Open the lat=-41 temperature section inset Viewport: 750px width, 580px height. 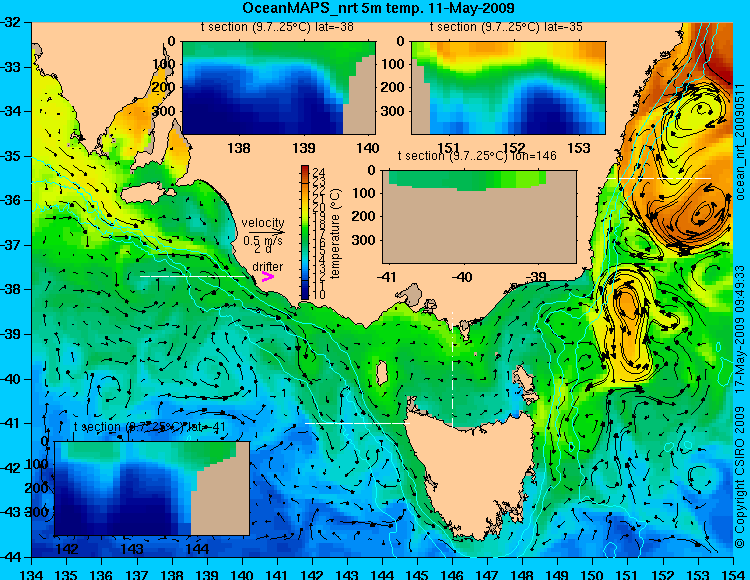click(x=152, y=488)
